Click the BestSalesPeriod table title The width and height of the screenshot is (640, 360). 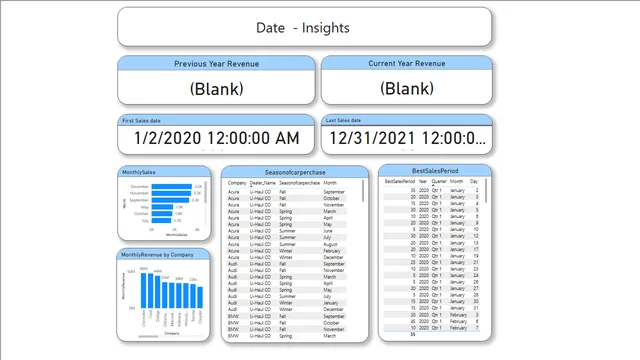point(435,171)
